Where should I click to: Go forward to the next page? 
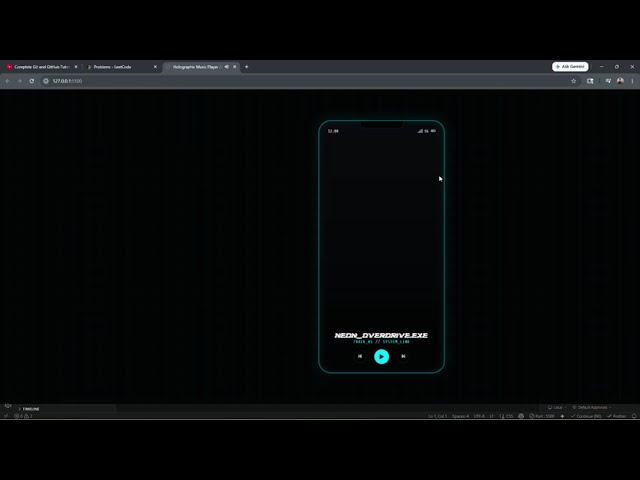click(20, 81)
